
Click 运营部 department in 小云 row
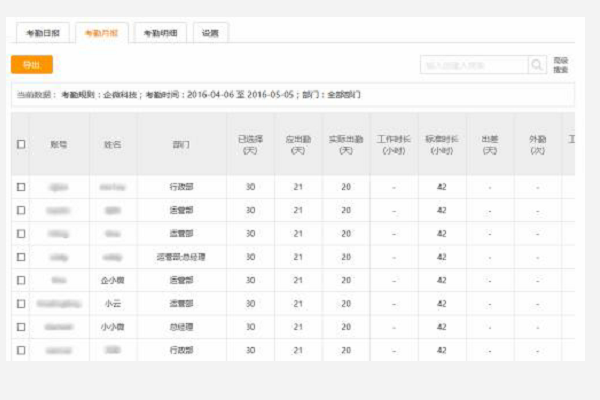coord(181,304)
